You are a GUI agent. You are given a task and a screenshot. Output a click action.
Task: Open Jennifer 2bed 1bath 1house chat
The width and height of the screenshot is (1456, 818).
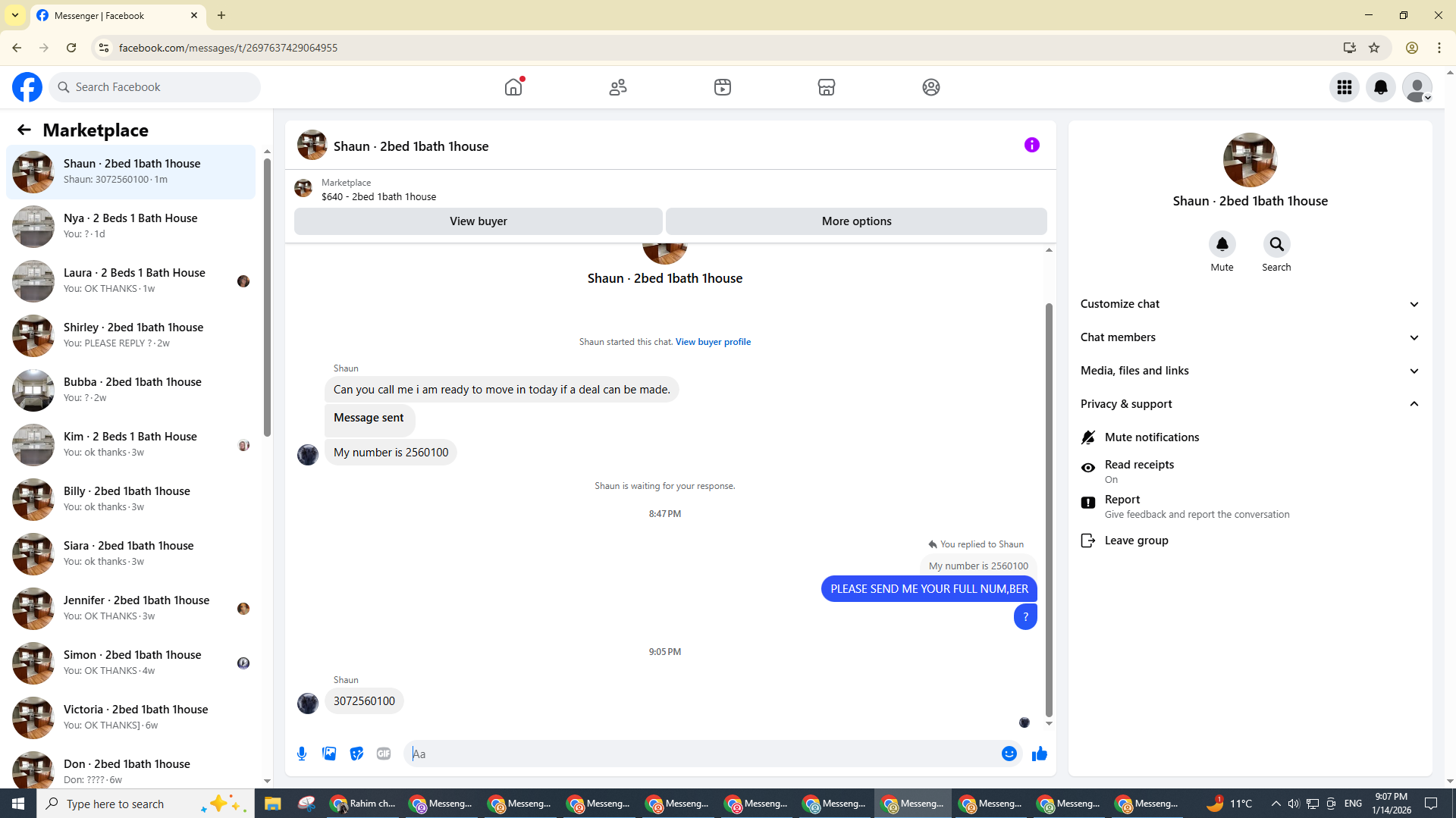[x=130, y=608]
